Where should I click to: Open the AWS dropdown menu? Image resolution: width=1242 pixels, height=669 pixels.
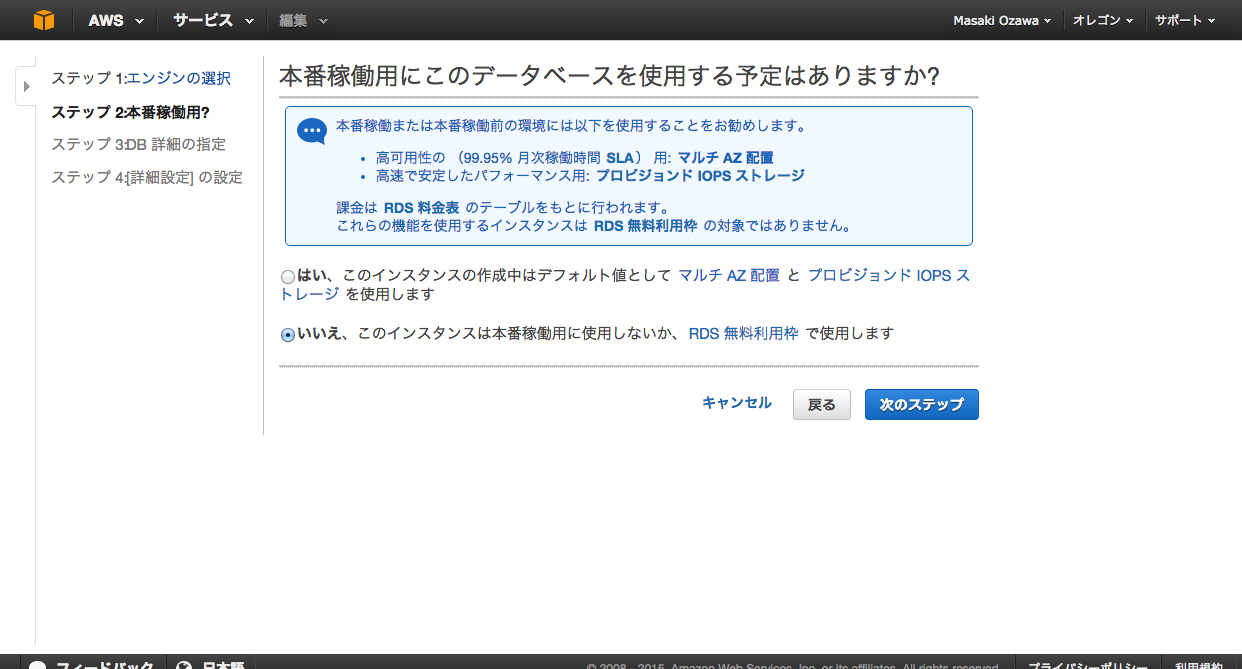click(116, 20)
